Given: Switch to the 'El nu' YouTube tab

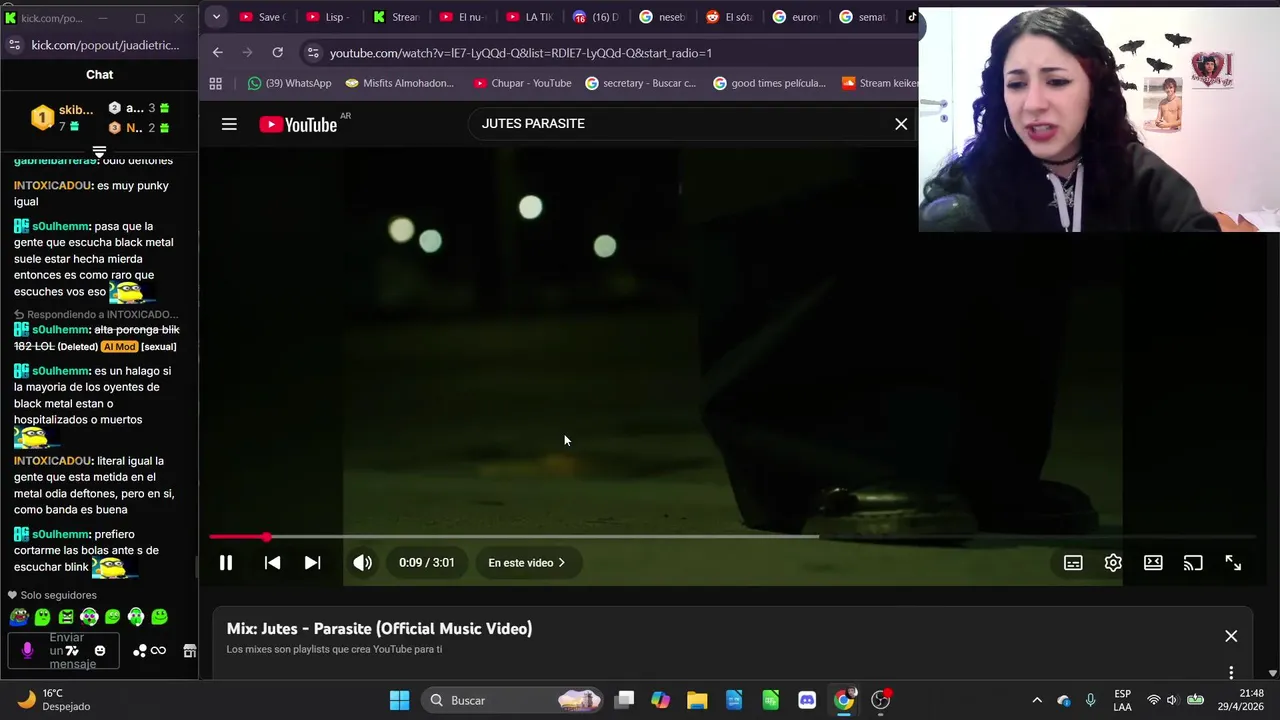Looking at the screenshot, I should pyautogui.click(x=462, y=17).
